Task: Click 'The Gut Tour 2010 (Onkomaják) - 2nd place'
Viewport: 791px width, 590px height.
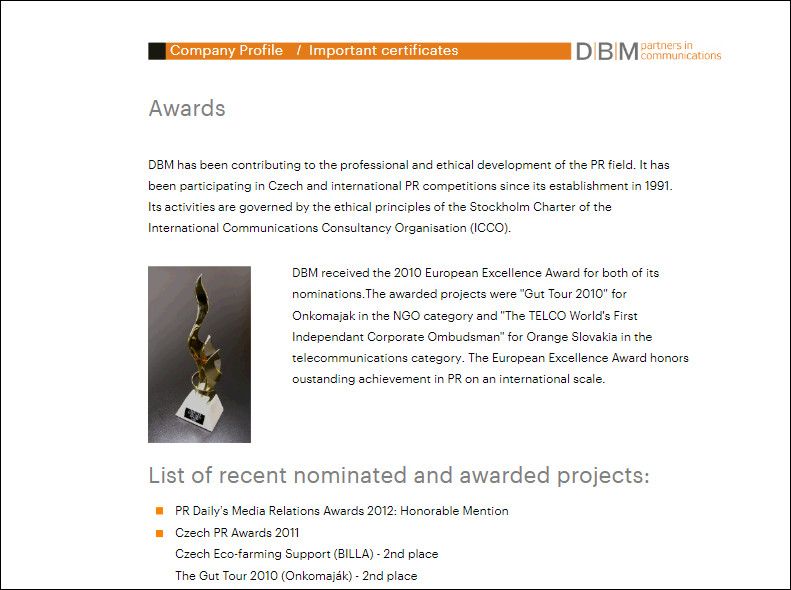Action: point(296,575)
